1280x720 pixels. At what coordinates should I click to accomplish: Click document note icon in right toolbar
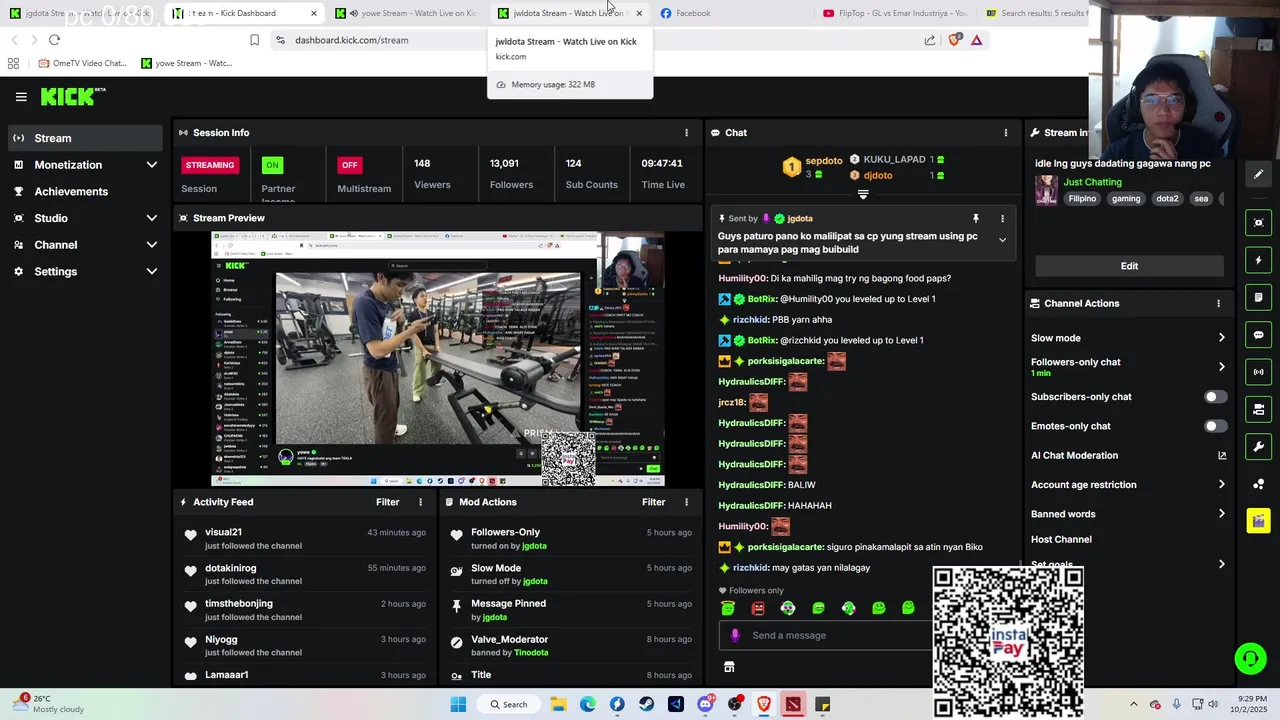(1259, 297)
